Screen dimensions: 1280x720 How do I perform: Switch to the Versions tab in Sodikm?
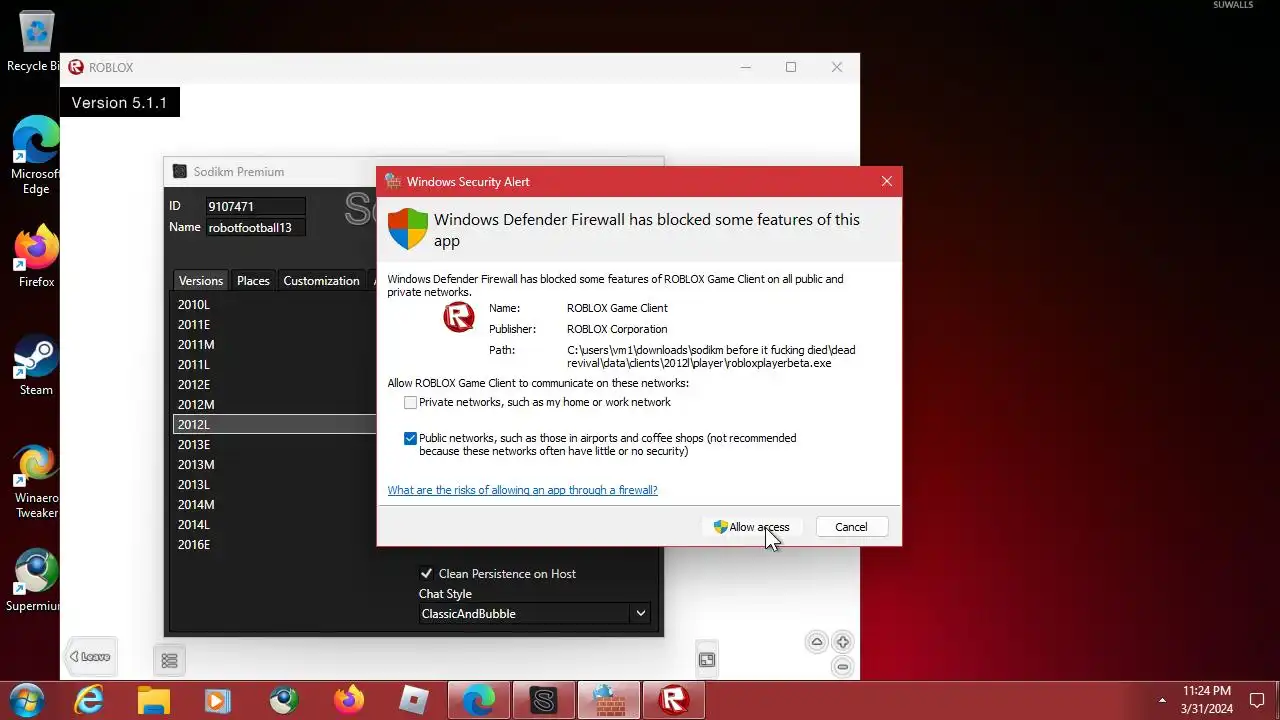click(x=201, y=281)
